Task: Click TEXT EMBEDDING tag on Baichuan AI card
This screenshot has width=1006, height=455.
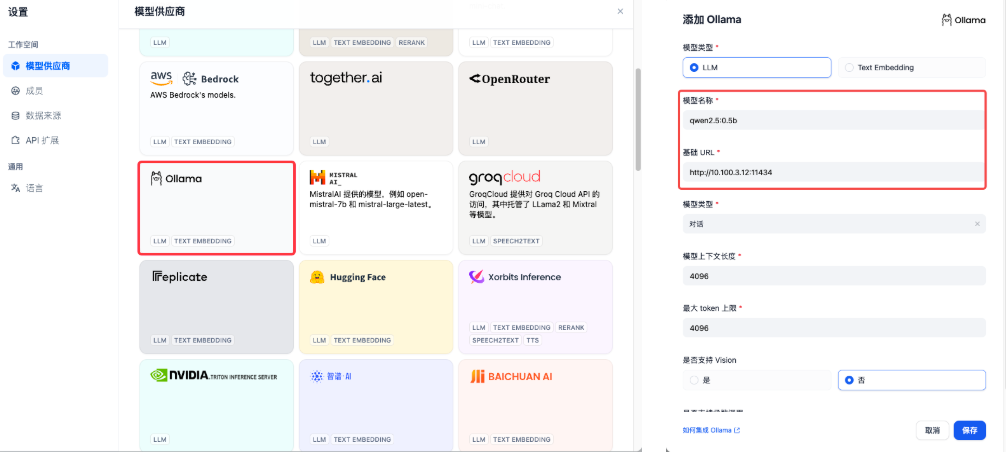Action: point(522,440)
